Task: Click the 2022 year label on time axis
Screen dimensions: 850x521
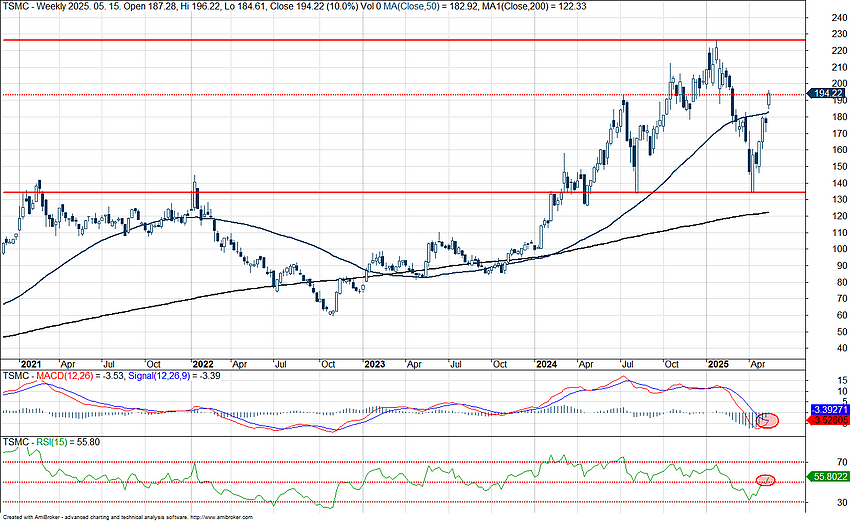Action: [x=203, y=364]
